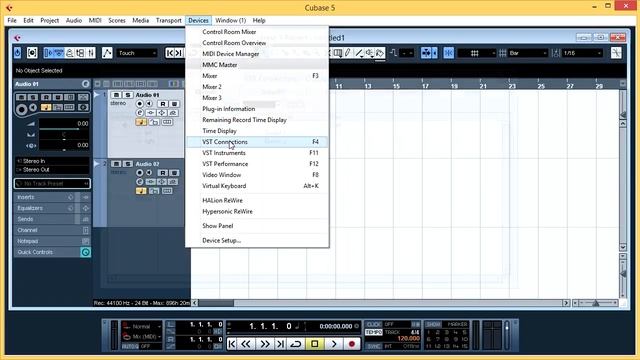Click Rewind in the transport panel

(x=246, y=344)
